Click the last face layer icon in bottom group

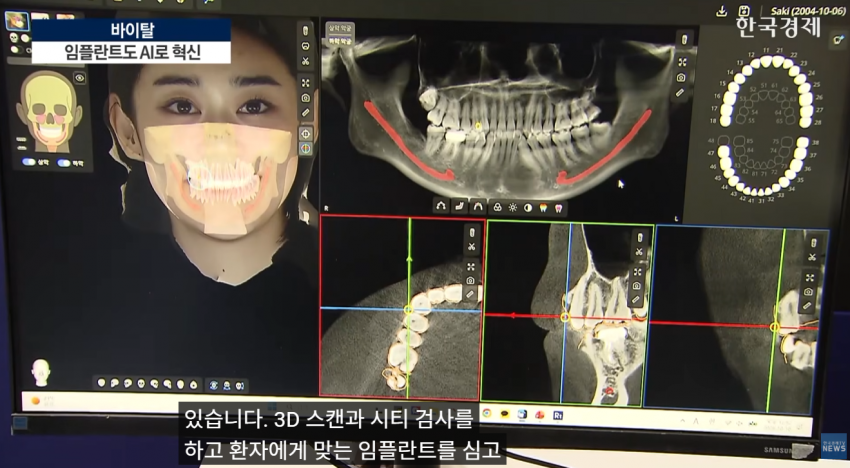click(x=240, y=386)
